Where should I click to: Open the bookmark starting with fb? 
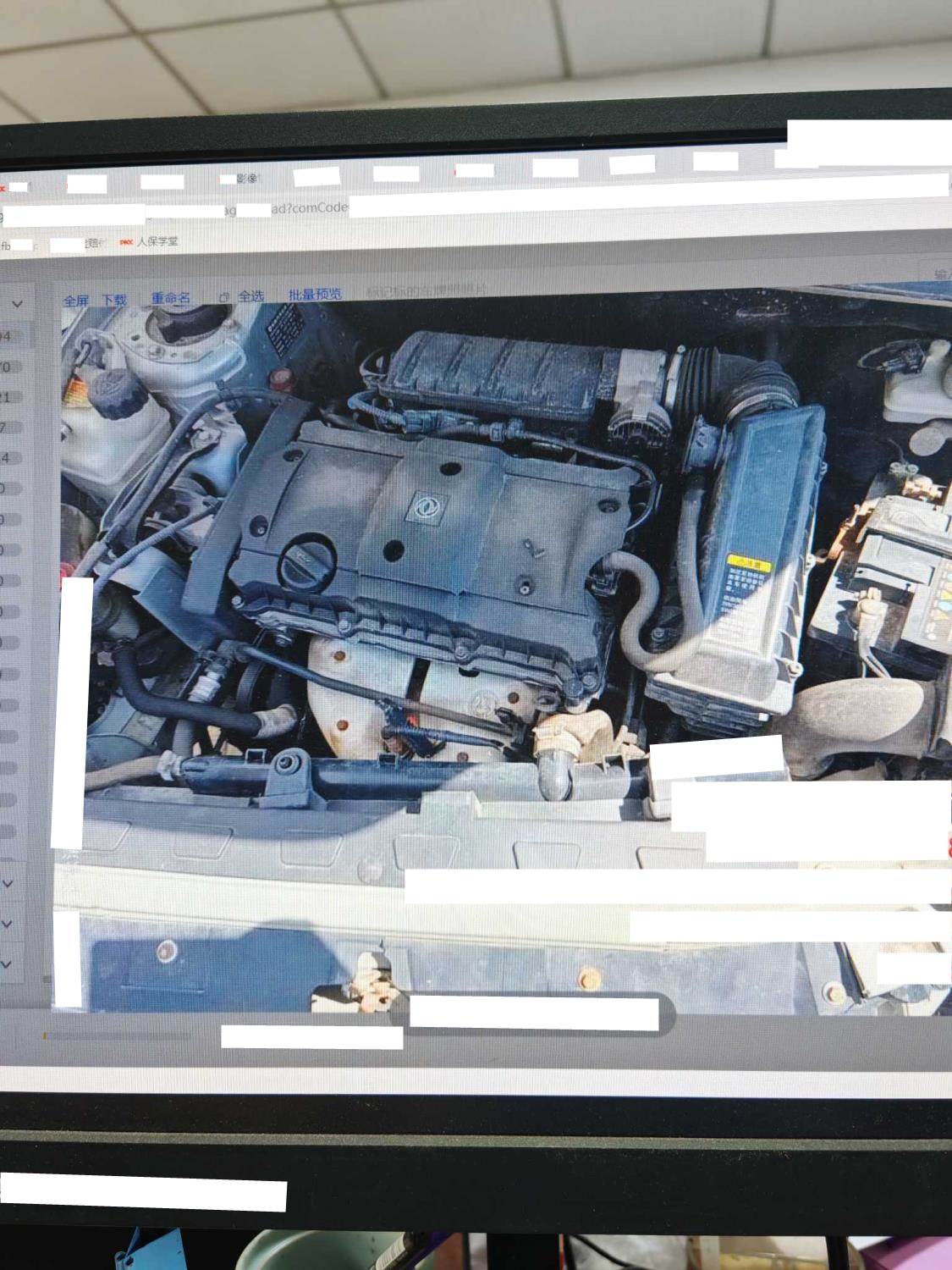pos(7,246)
